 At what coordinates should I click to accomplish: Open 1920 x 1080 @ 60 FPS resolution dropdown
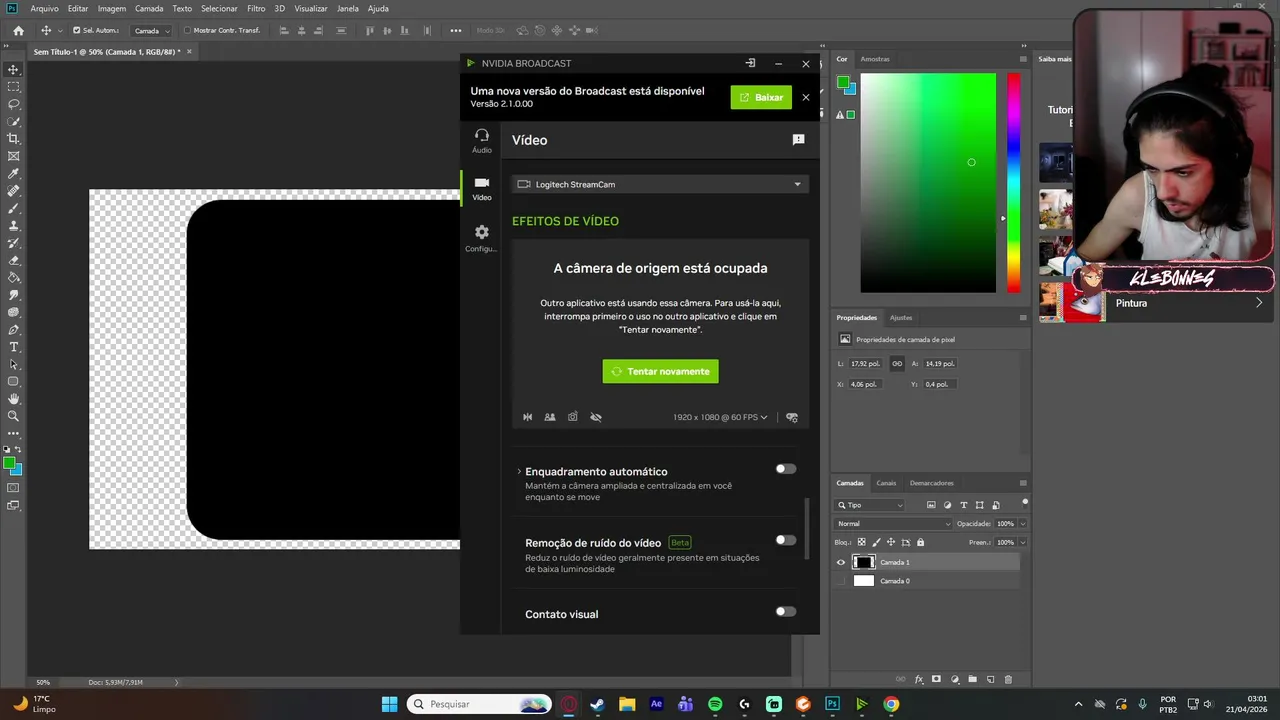tap(720, 417)
